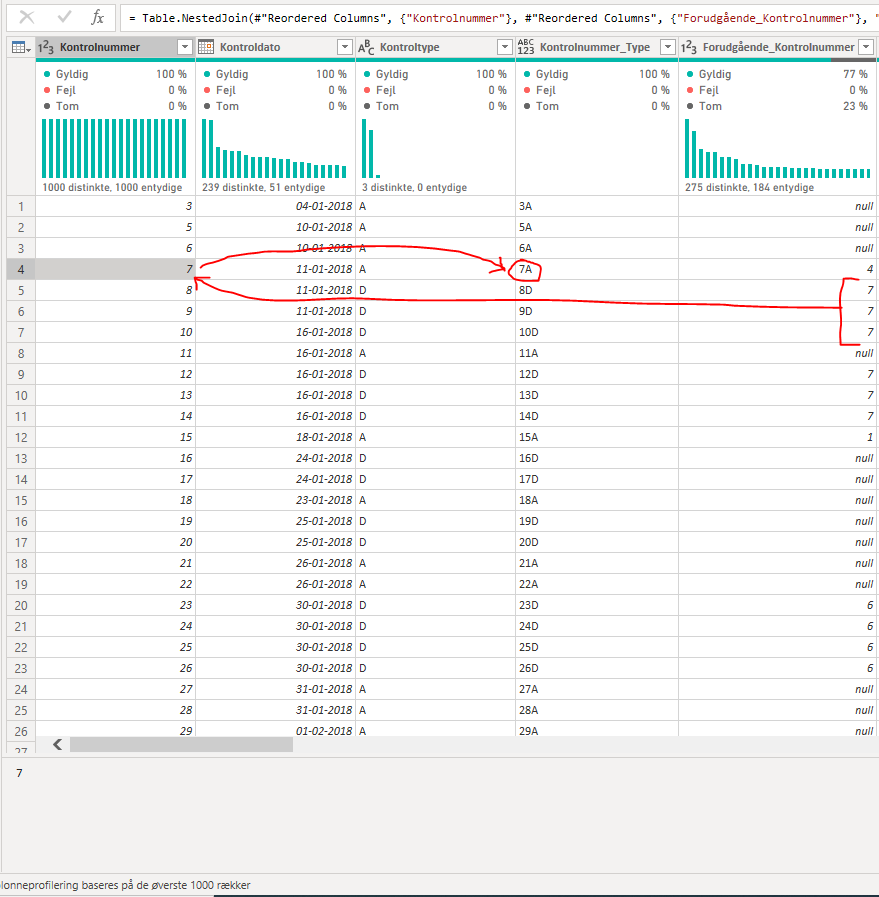Select the Kontrolnummer_Type column header
The image size is (879, 897).
pyautogui.click(x=597, y=47)
